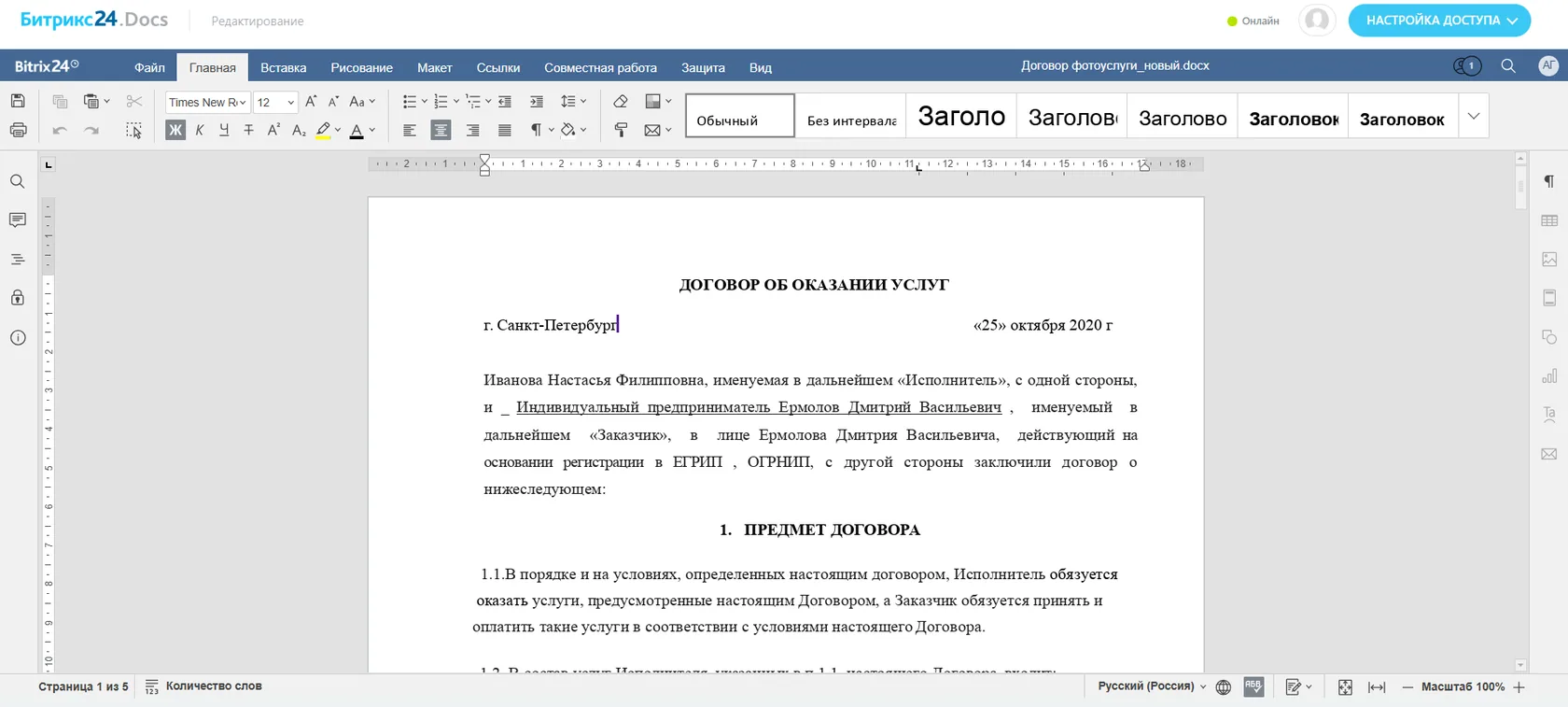
Task: Apply the Без интервала style
Action: (851, 116)
